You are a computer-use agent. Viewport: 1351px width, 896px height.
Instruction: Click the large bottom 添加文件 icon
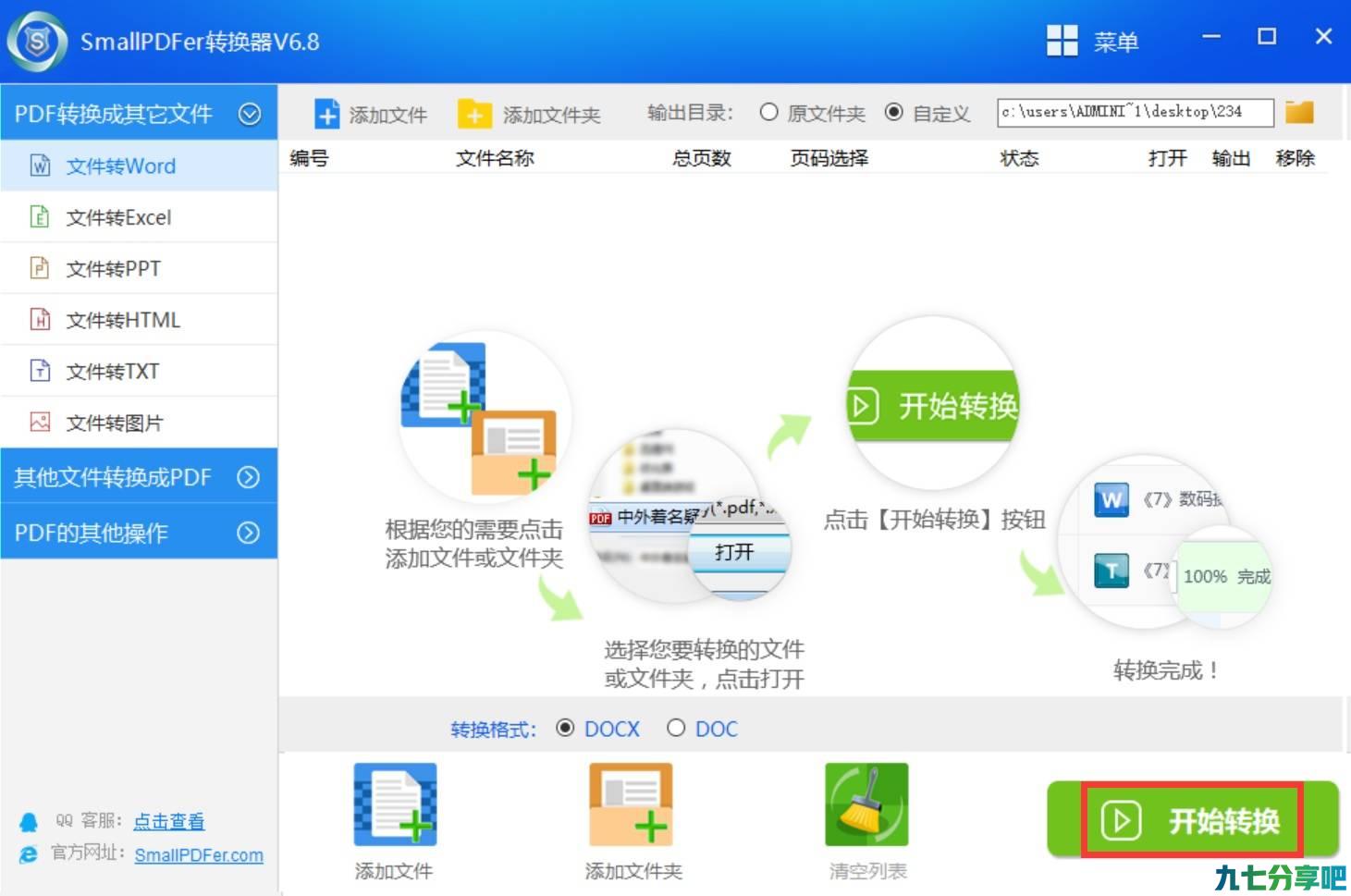point(395,804)
